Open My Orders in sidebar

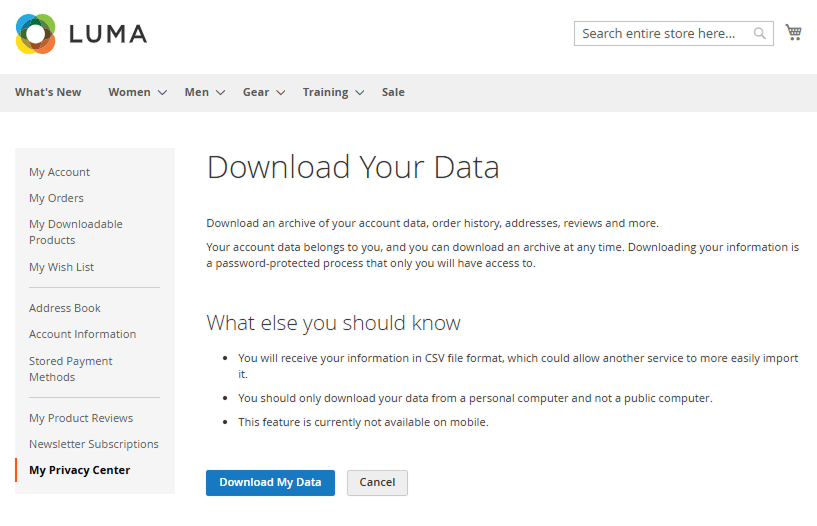[56, 198]
